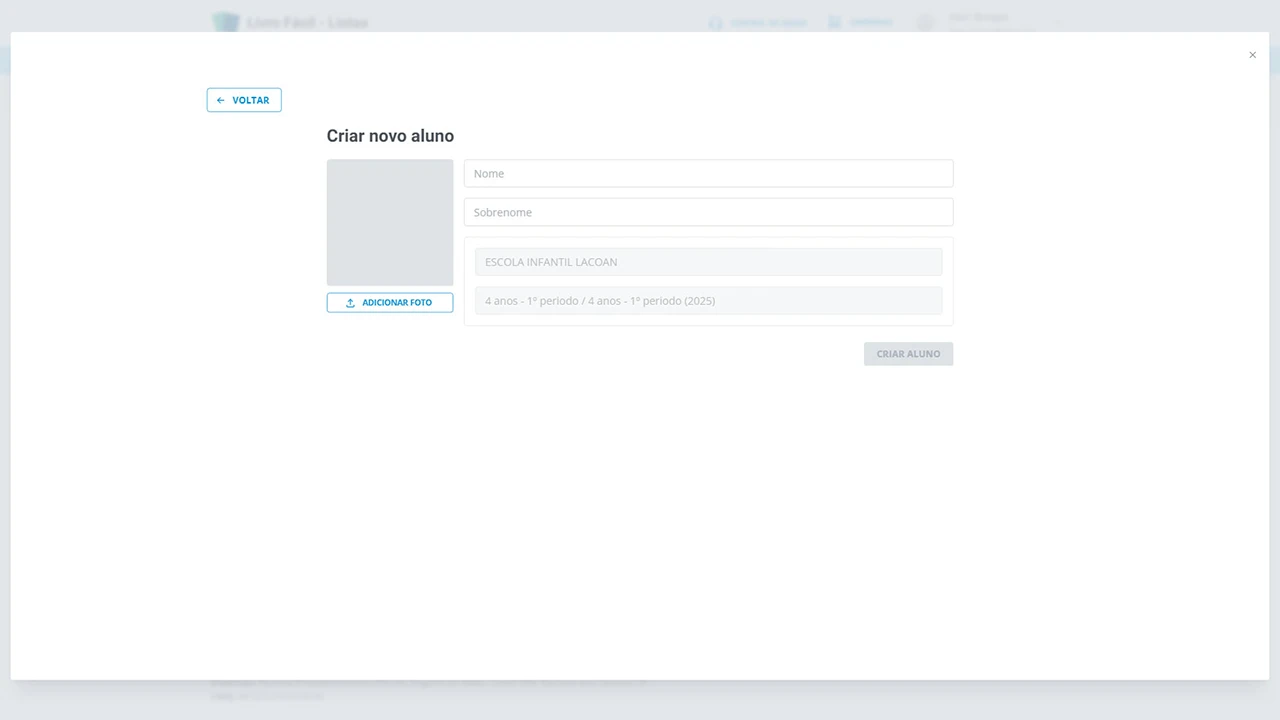Click the left arrow icon in Voltar
Image resolution: width=1280 pixels, height=720 pixels.
[221, 100]
